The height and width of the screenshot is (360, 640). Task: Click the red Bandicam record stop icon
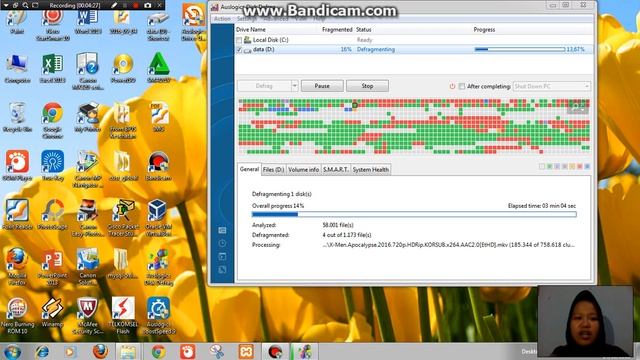(x=136, y=5)
